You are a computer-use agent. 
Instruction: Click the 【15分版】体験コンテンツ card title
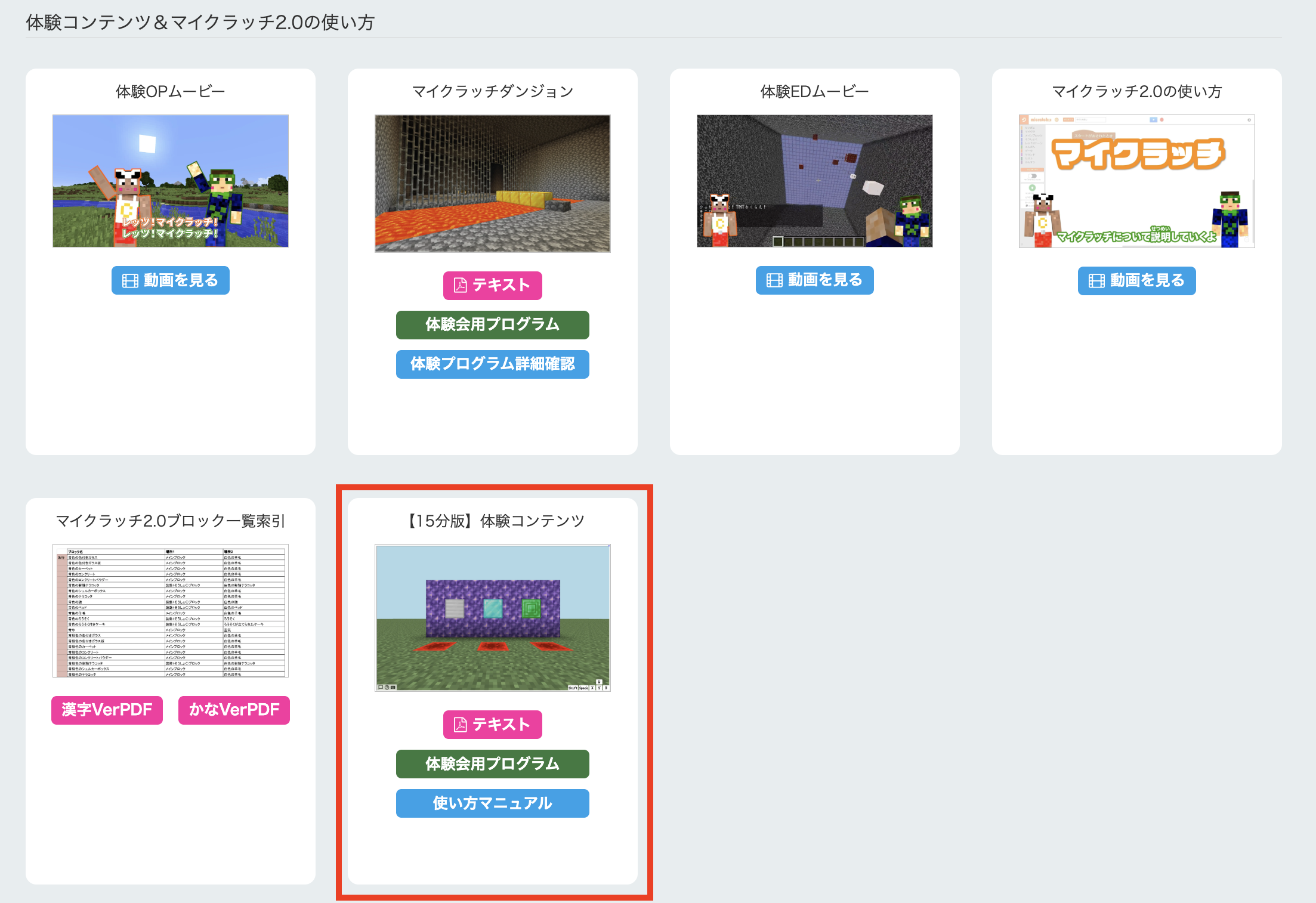tap(495, 521)
